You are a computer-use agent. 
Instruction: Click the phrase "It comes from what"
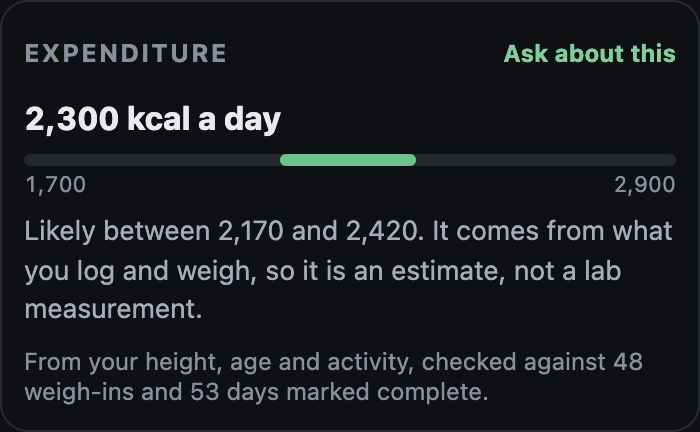tap(552, 231)
